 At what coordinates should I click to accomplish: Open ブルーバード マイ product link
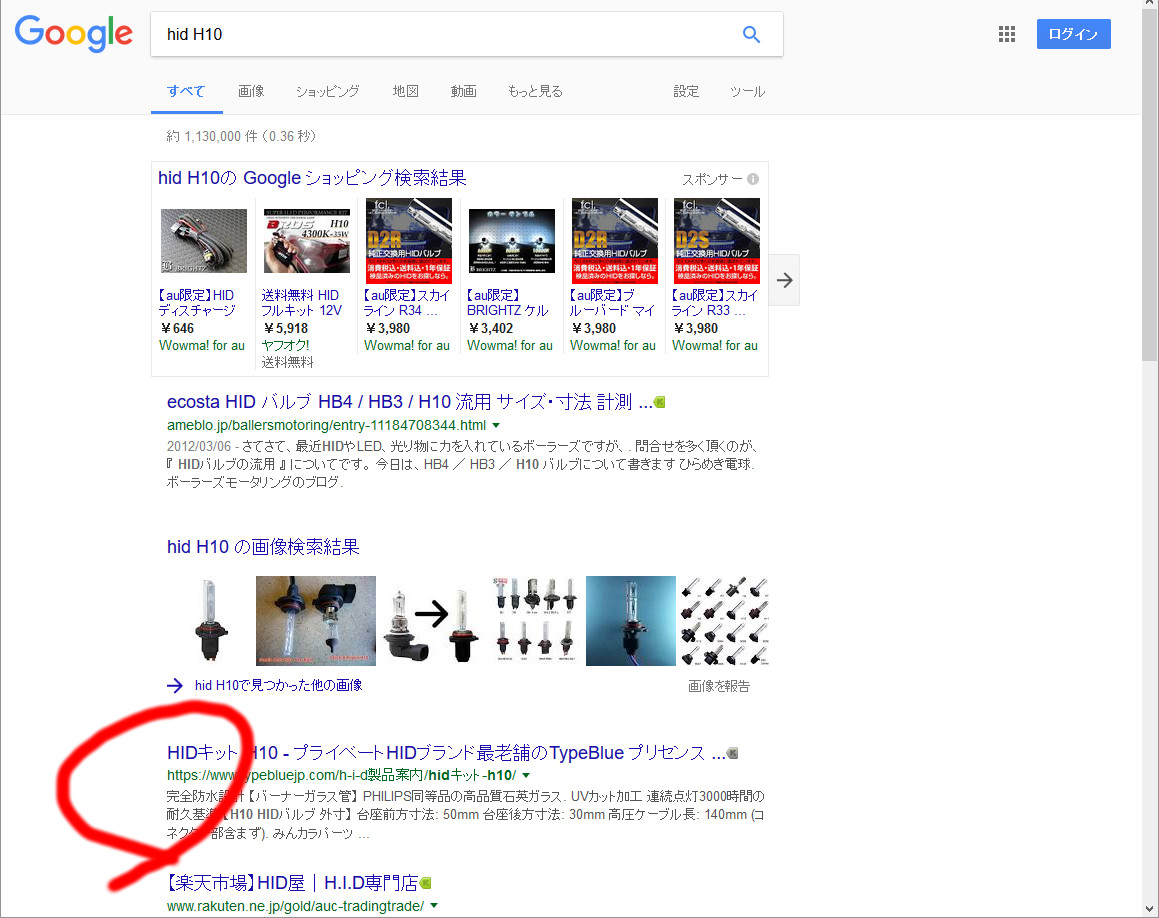pos(612,303)
